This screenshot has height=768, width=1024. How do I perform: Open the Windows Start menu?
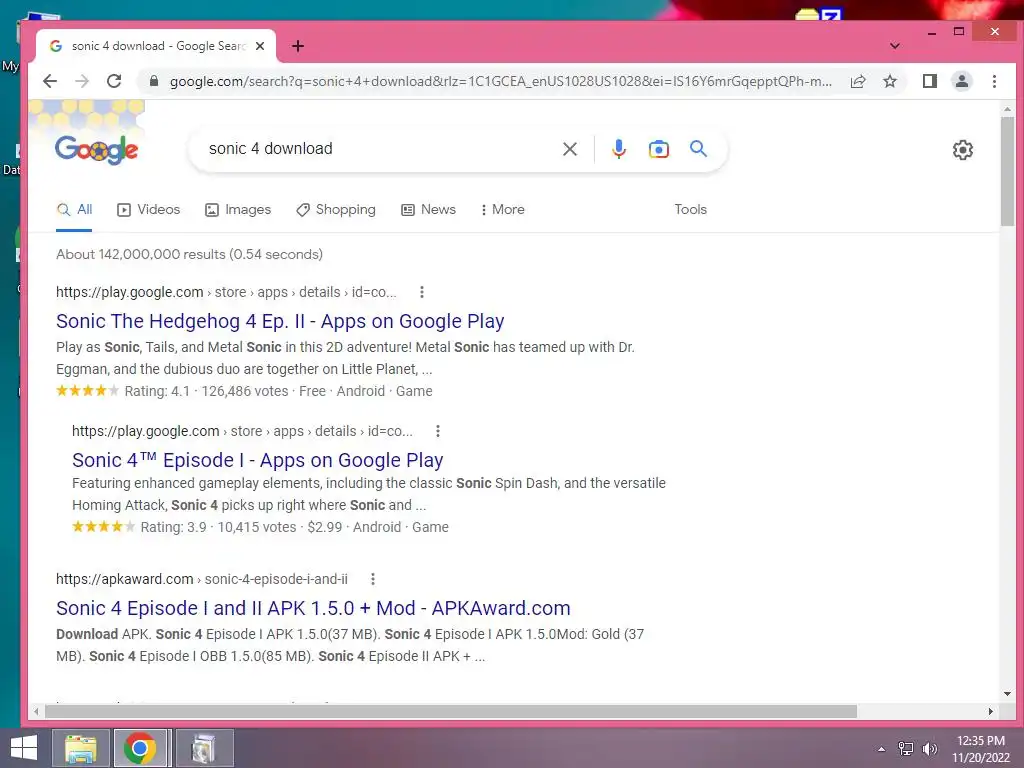pyautogui.click(x=24, y=748)
